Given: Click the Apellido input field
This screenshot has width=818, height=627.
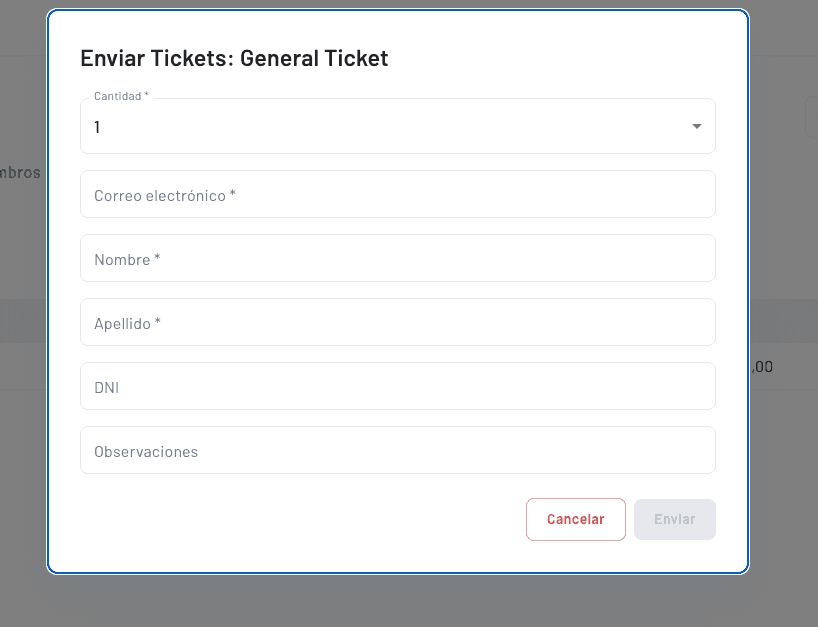Looking at the screenshot, I should pyautogui.click(x=398, y=322).
